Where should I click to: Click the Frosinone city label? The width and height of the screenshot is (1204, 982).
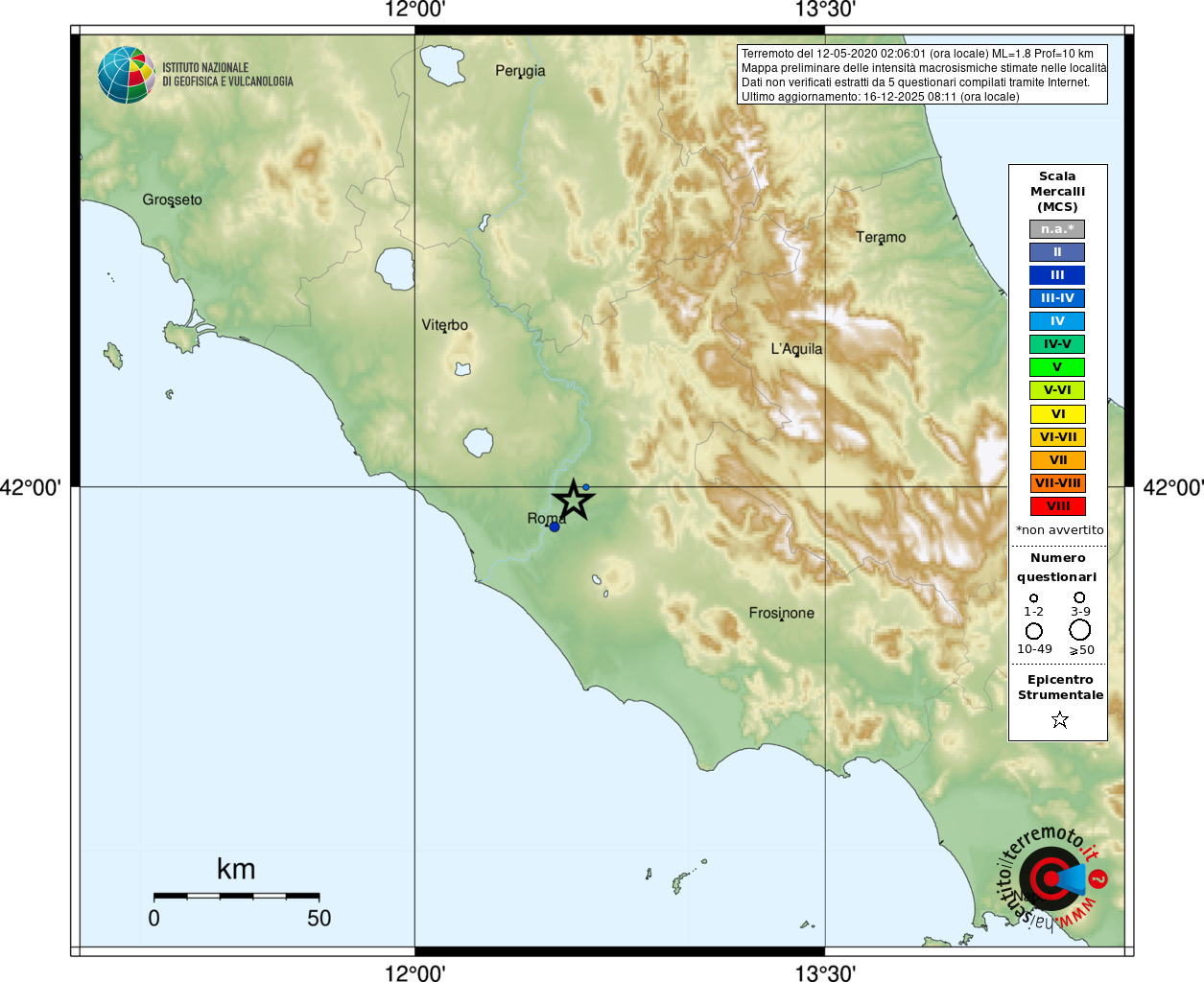pos(782,613)
